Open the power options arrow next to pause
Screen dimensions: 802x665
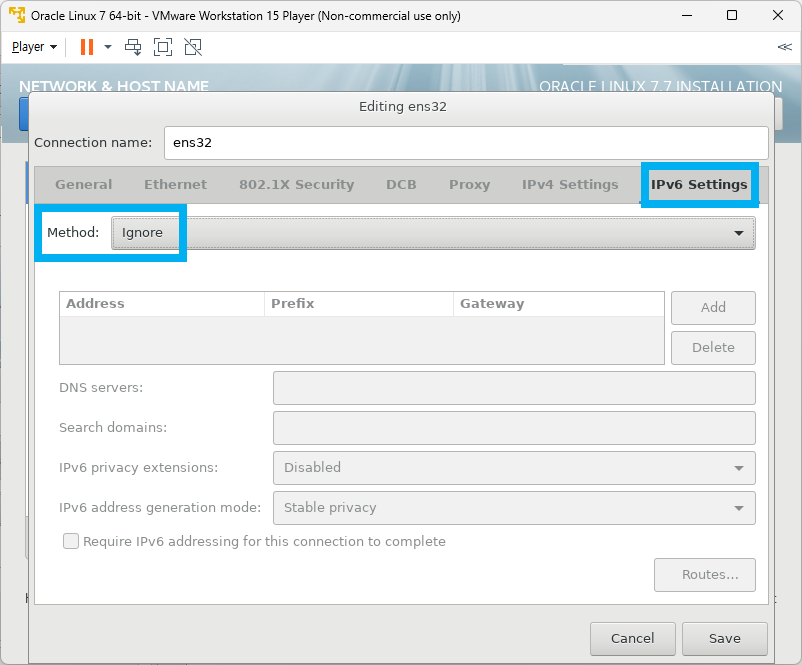[x=108, y=47]
